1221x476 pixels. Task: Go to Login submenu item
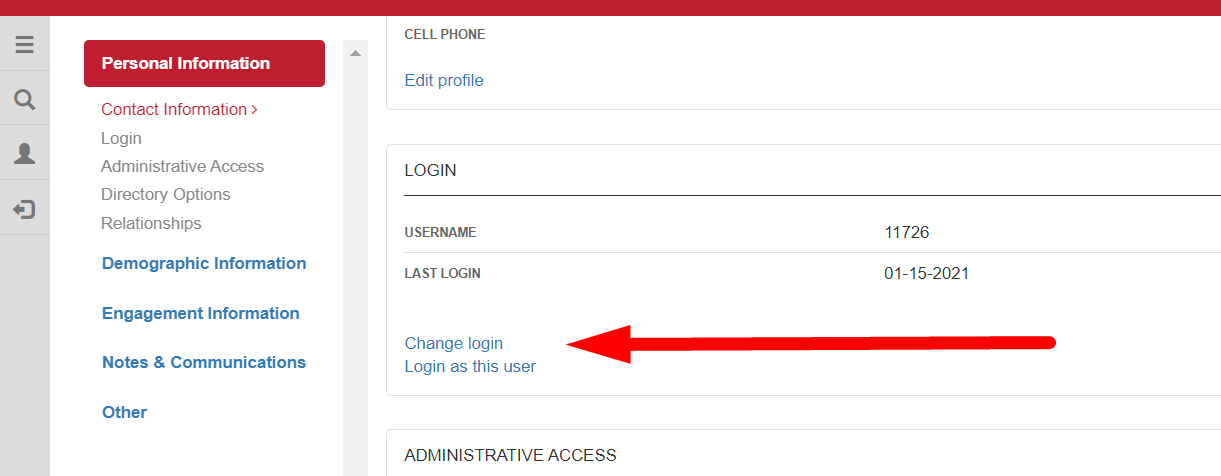pos(121,138)
